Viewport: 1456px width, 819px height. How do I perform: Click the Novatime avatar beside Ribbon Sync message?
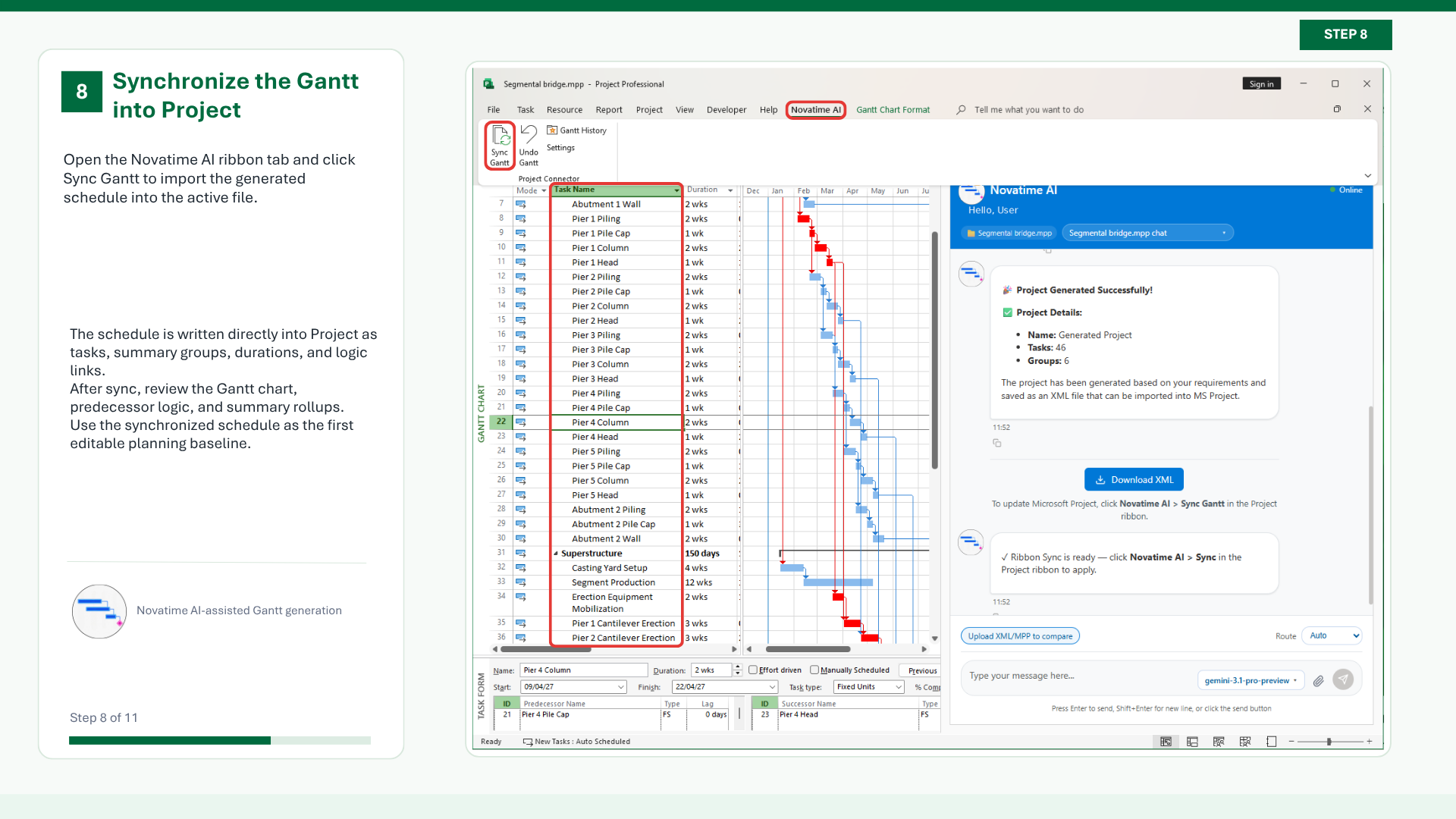[x=971, y=542]
